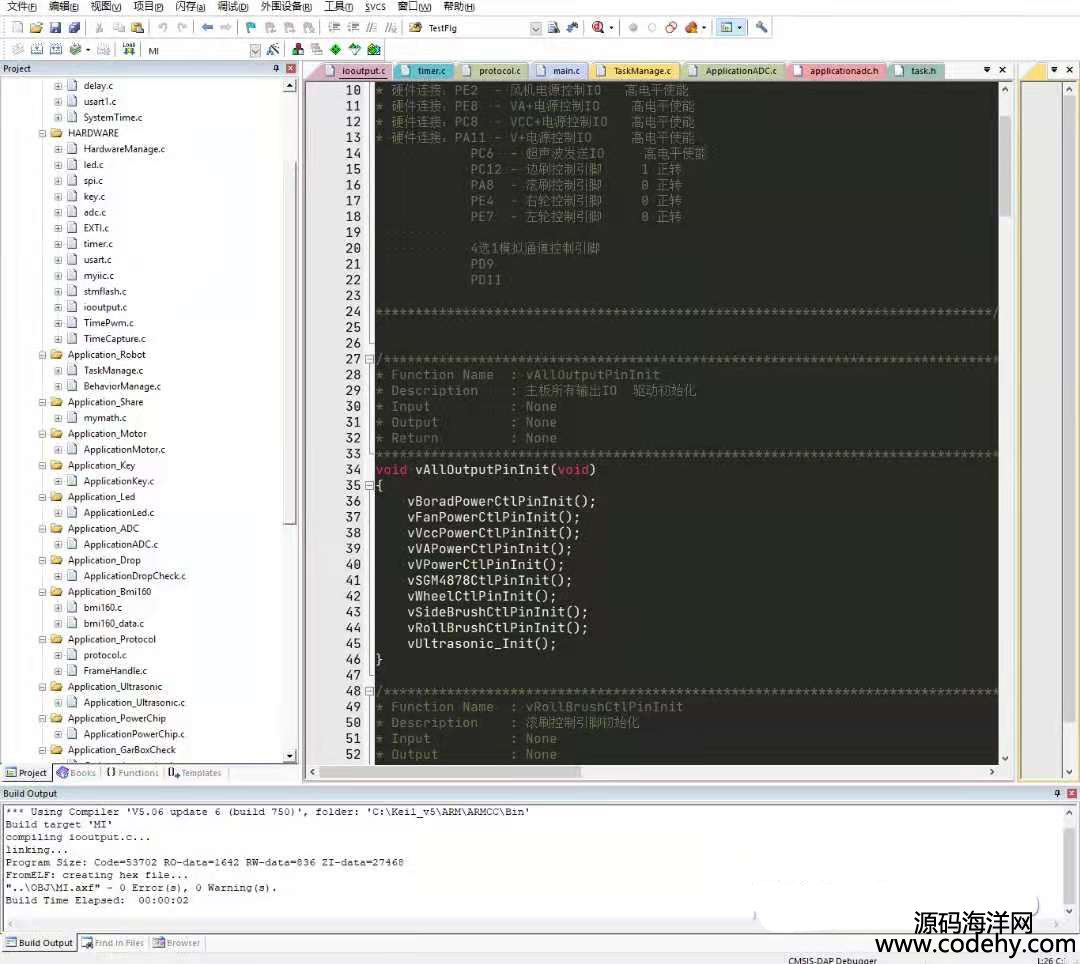Image resolution: width=1080 pixels, height=964 pixels.
Task: Open the Select Software Packs icon
Action: [354, 50]
